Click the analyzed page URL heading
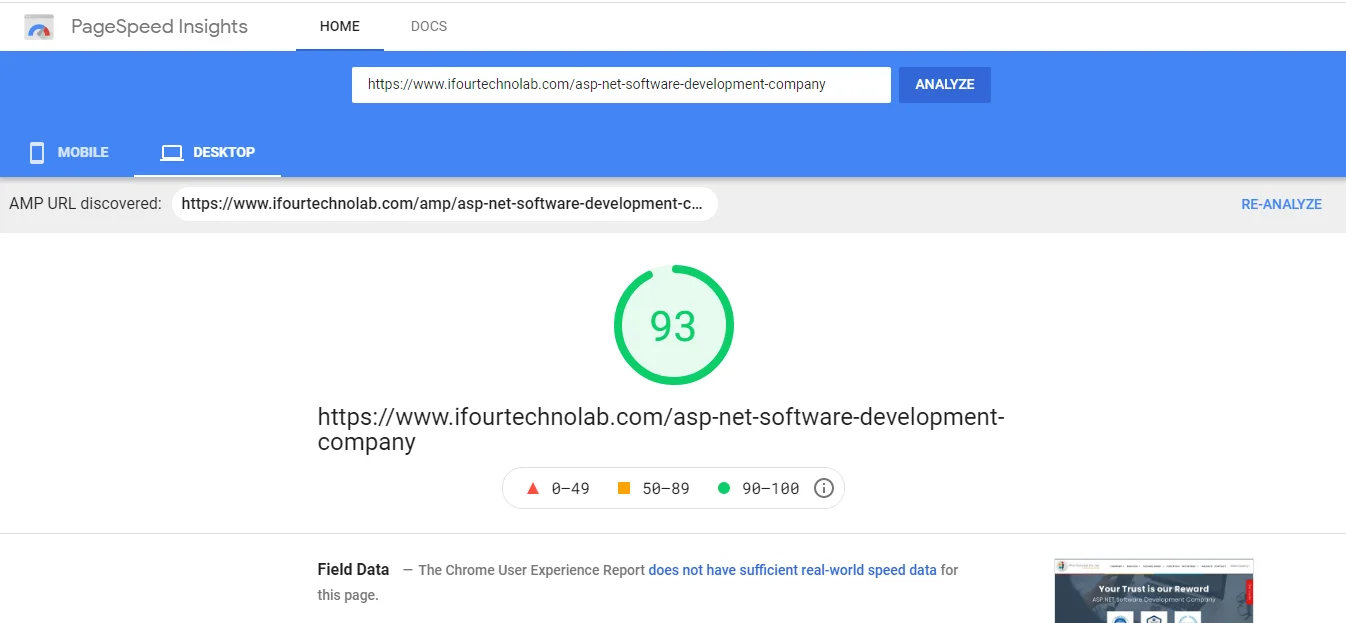The width and height of the screenshot is (1346, 623). [661, 429]
